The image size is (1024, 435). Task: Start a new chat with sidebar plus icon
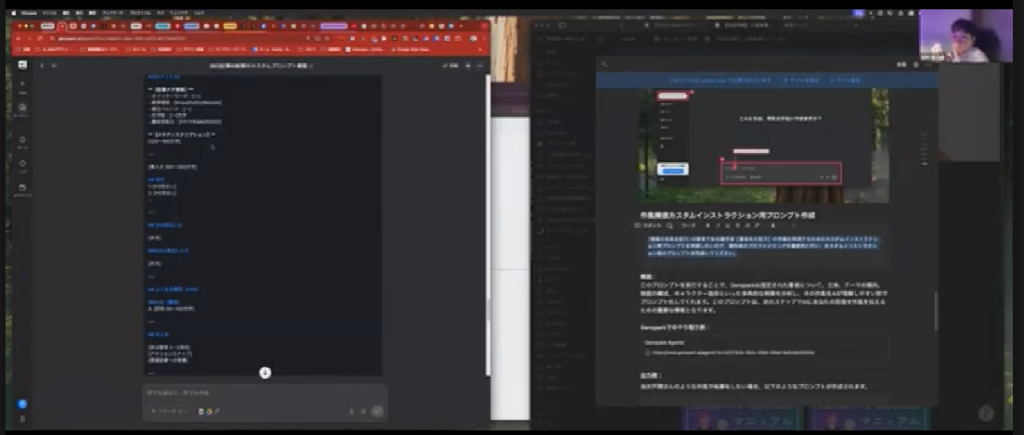click(x=22, y=86)
